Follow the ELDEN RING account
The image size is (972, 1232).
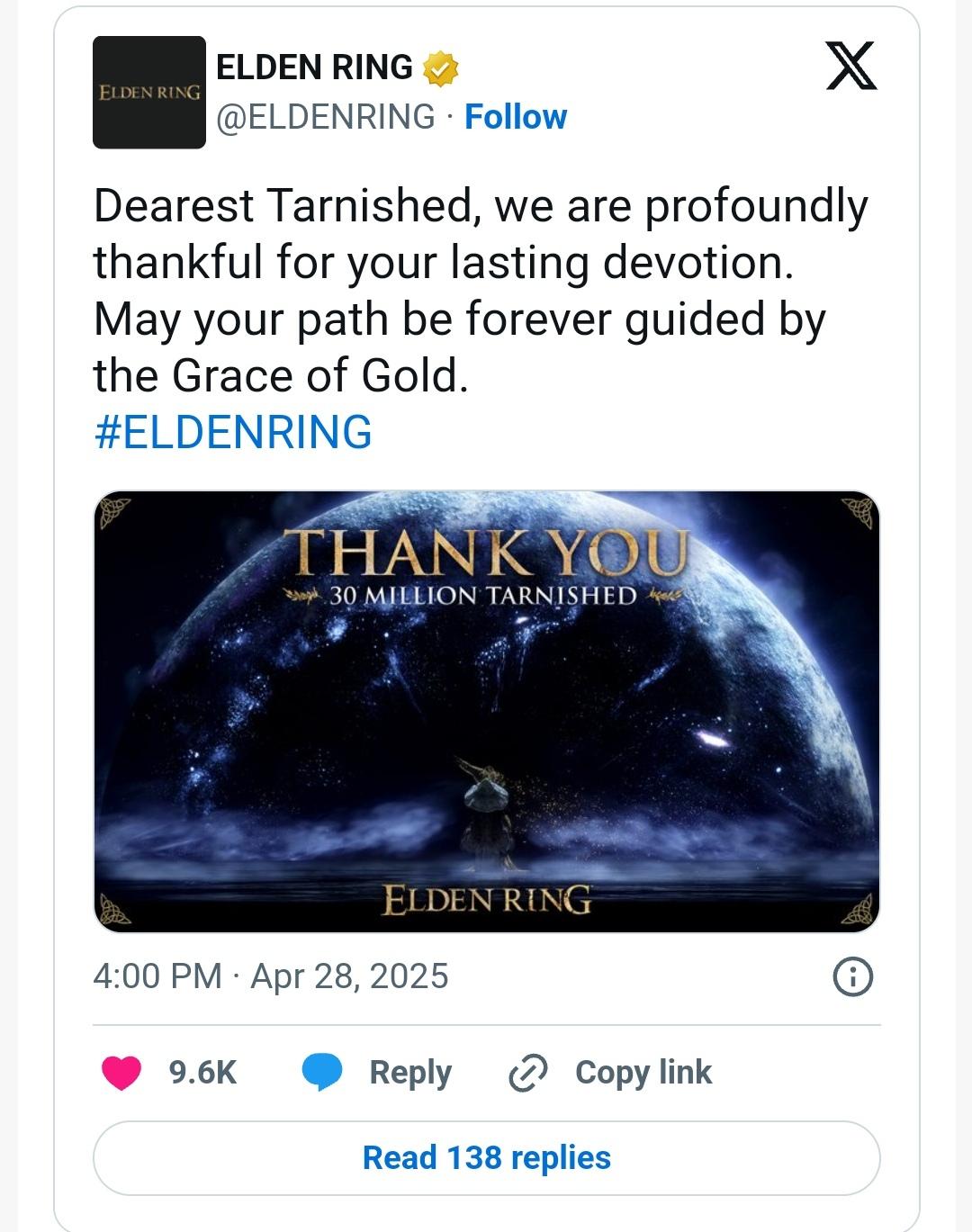pyautogui.click(x=516, y=117)
